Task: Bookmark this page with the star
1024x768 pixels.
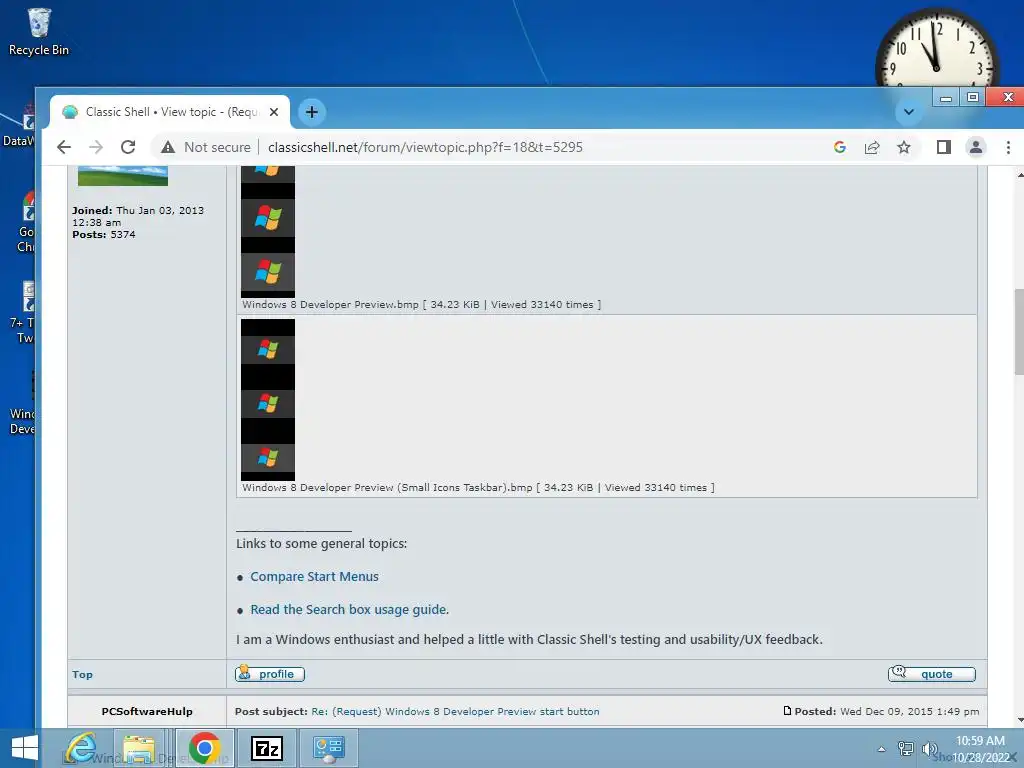Action: [904, 147]
